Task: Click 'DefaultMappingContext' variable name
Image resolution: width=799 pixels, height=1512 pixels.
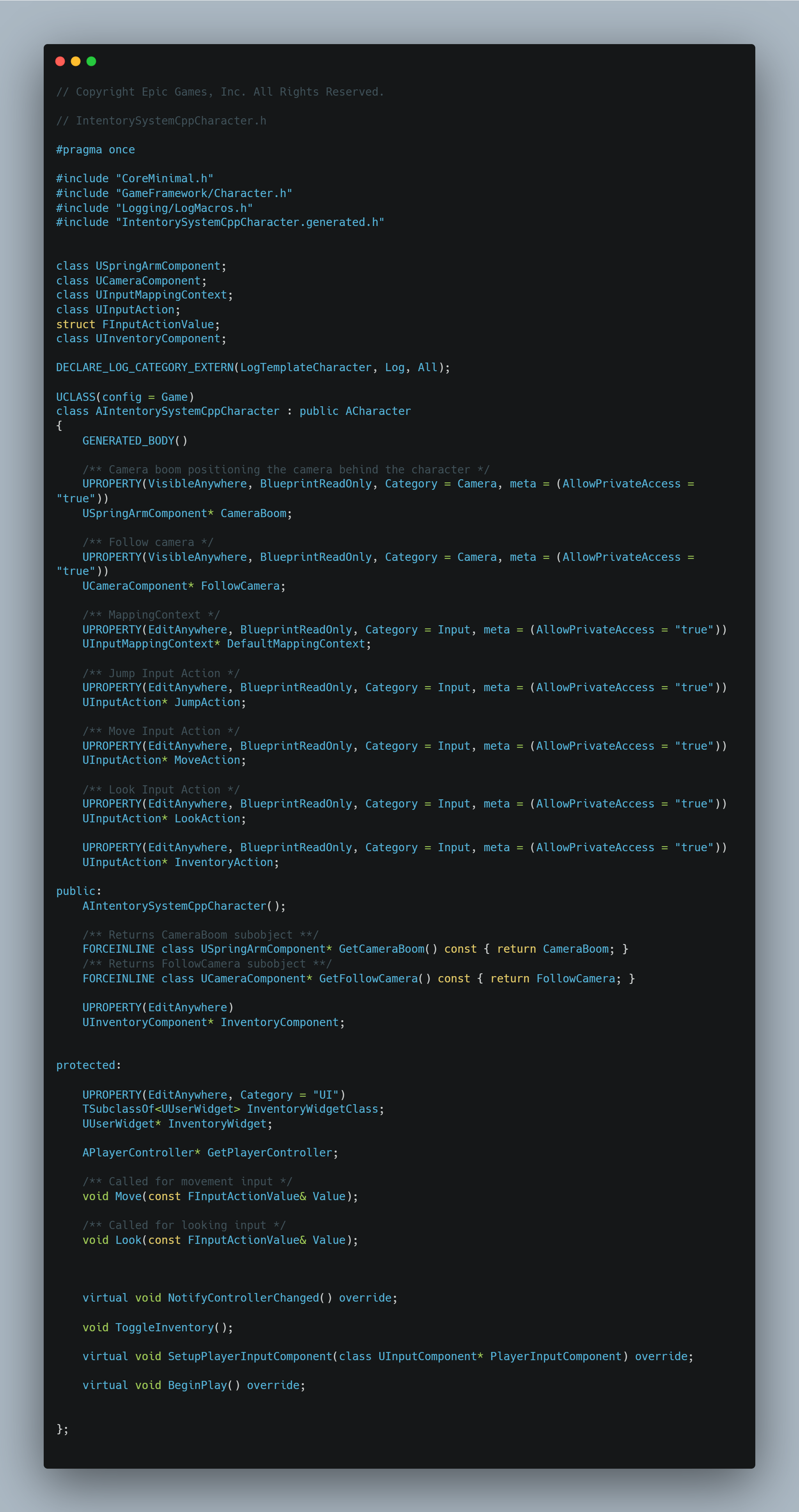Action: [296, 644]
